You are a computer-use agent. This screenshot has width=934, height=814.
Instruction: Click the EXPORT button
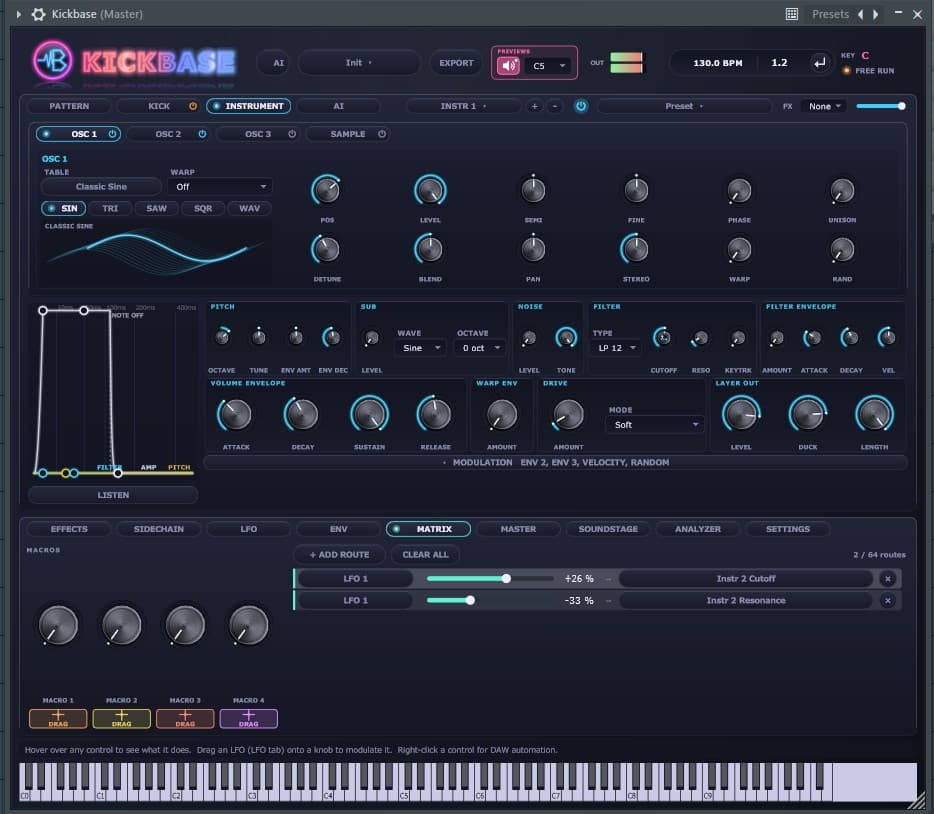(456, 63)
